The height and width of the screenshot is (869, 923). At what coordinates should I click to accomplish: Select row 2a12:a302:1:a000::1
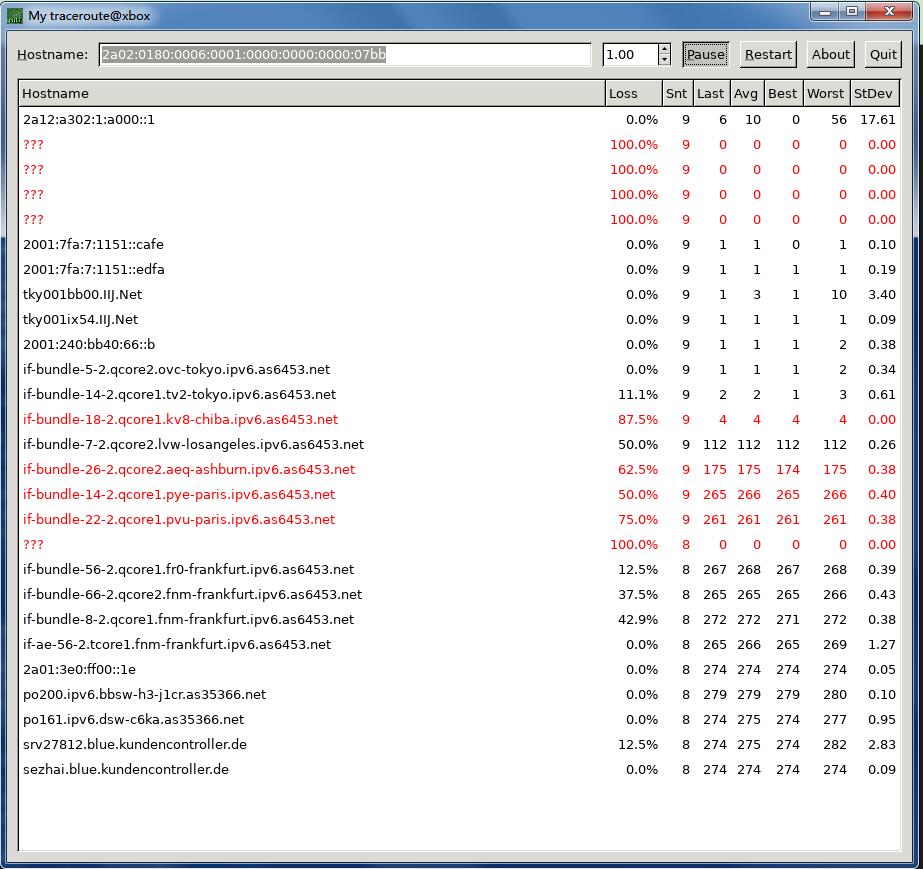[x=460, y=120]
